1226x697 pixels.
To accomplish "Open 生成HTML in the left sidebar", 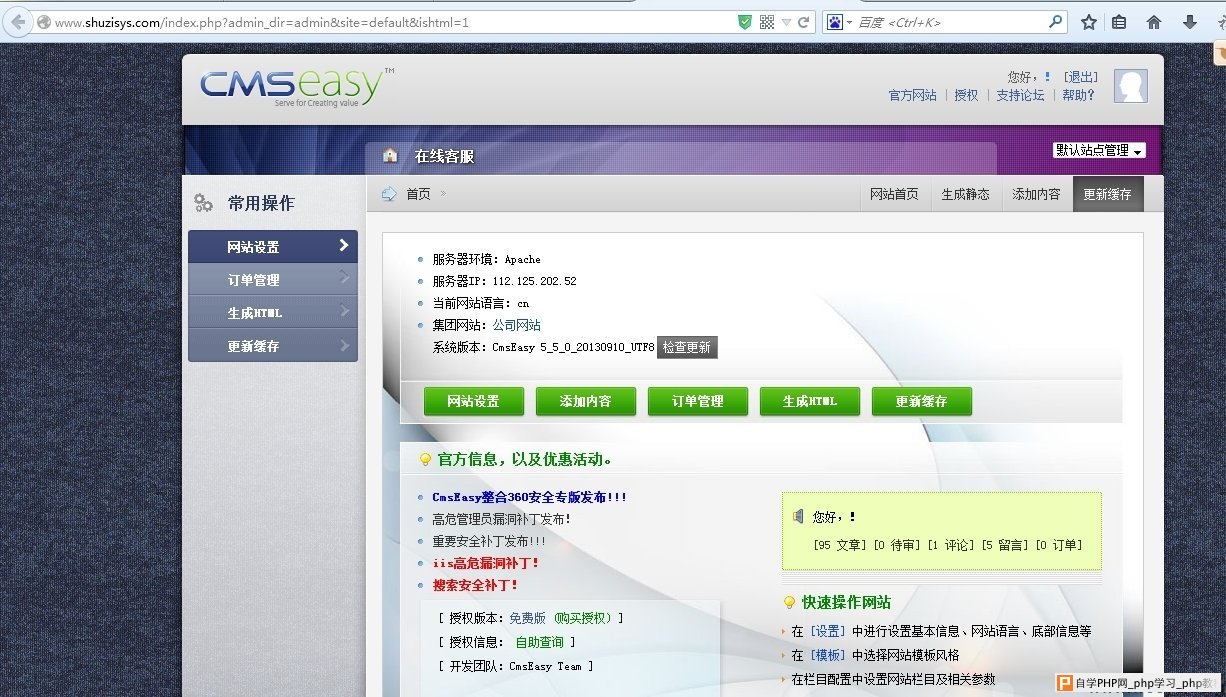I will (x=273, y=313).
